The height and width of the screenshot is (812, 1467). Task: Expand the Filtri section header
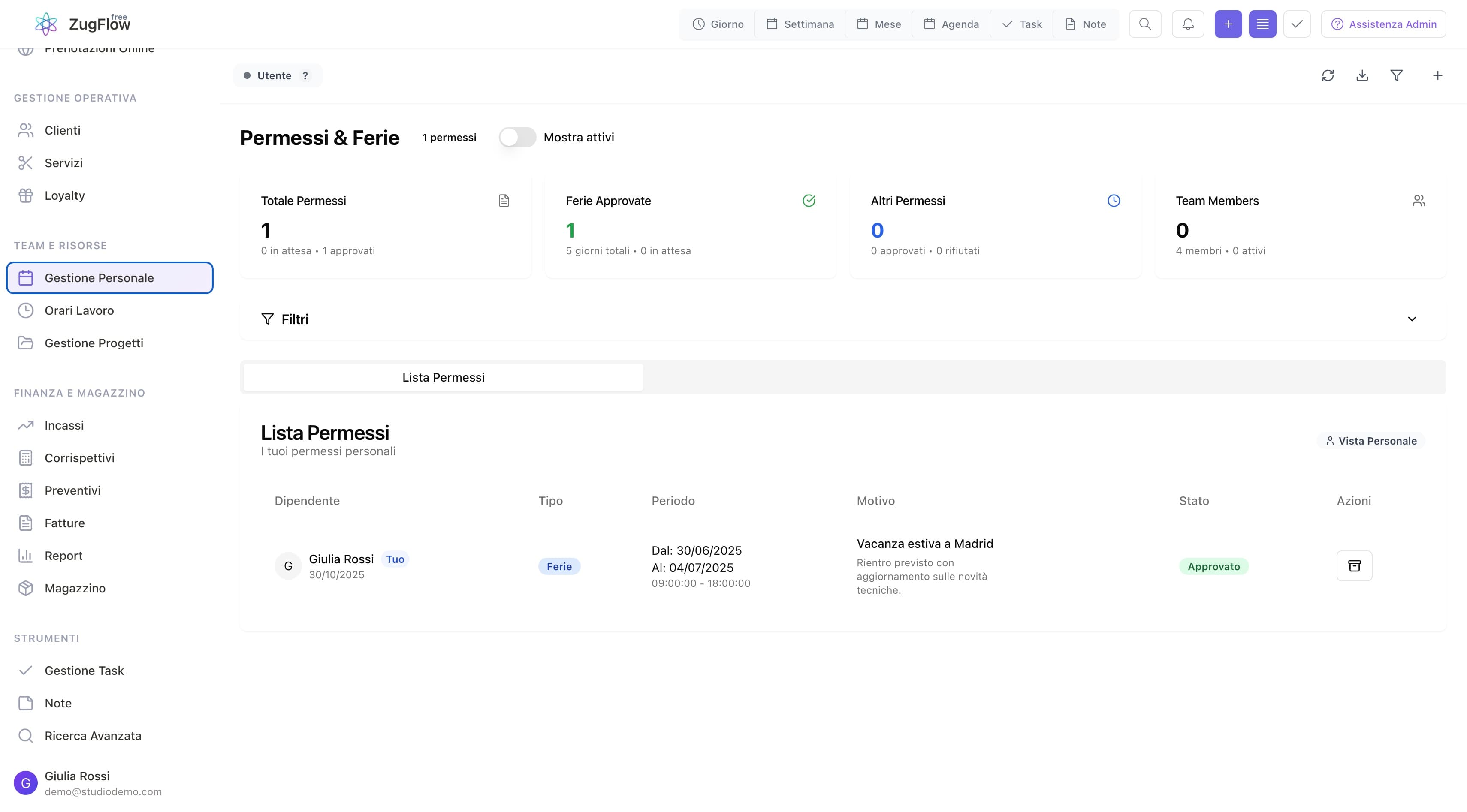click(x=294, y=319)
